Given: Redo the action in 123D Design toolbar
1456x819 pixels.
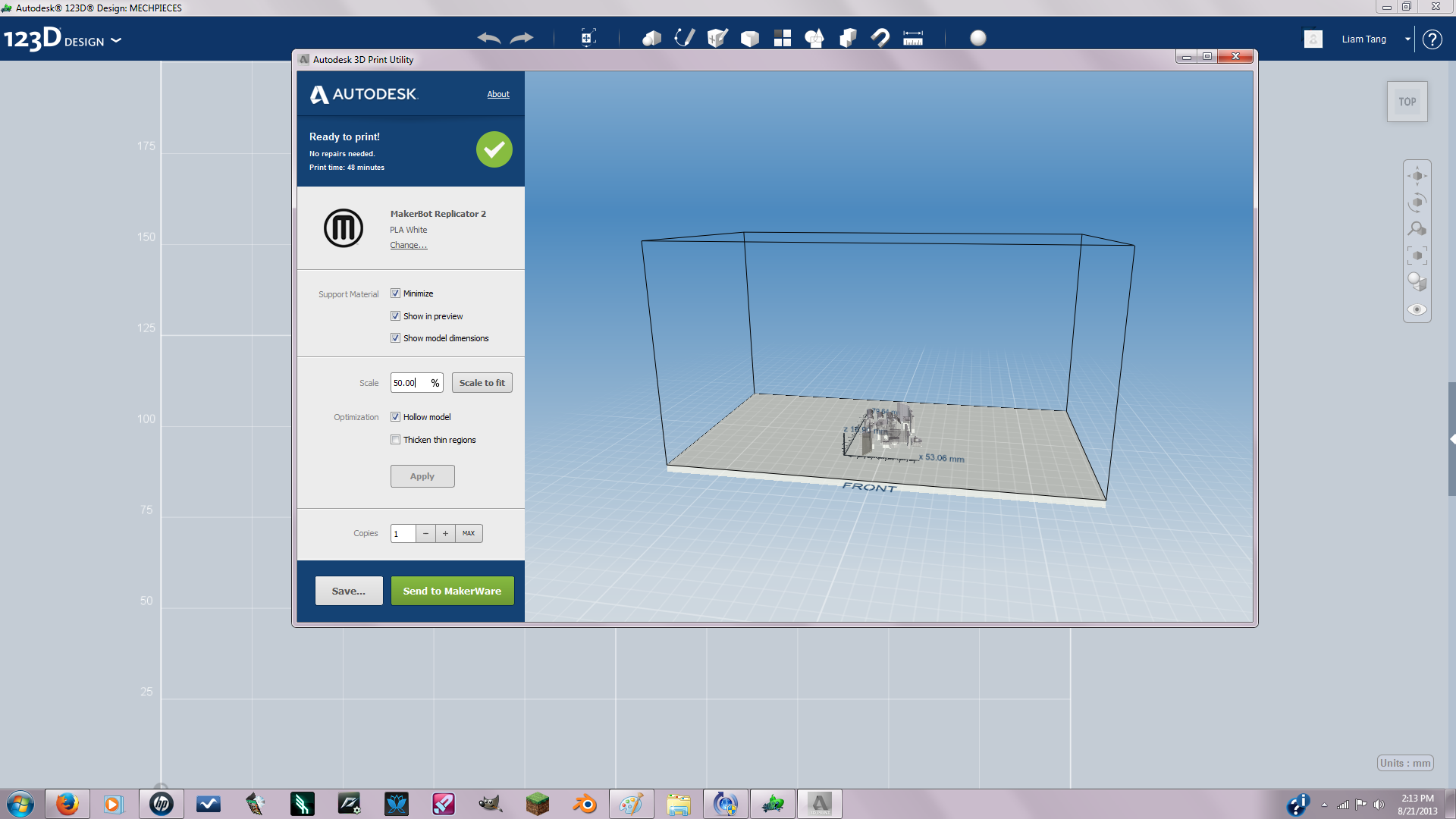Looking at the screenshot, I should (522, 38).
